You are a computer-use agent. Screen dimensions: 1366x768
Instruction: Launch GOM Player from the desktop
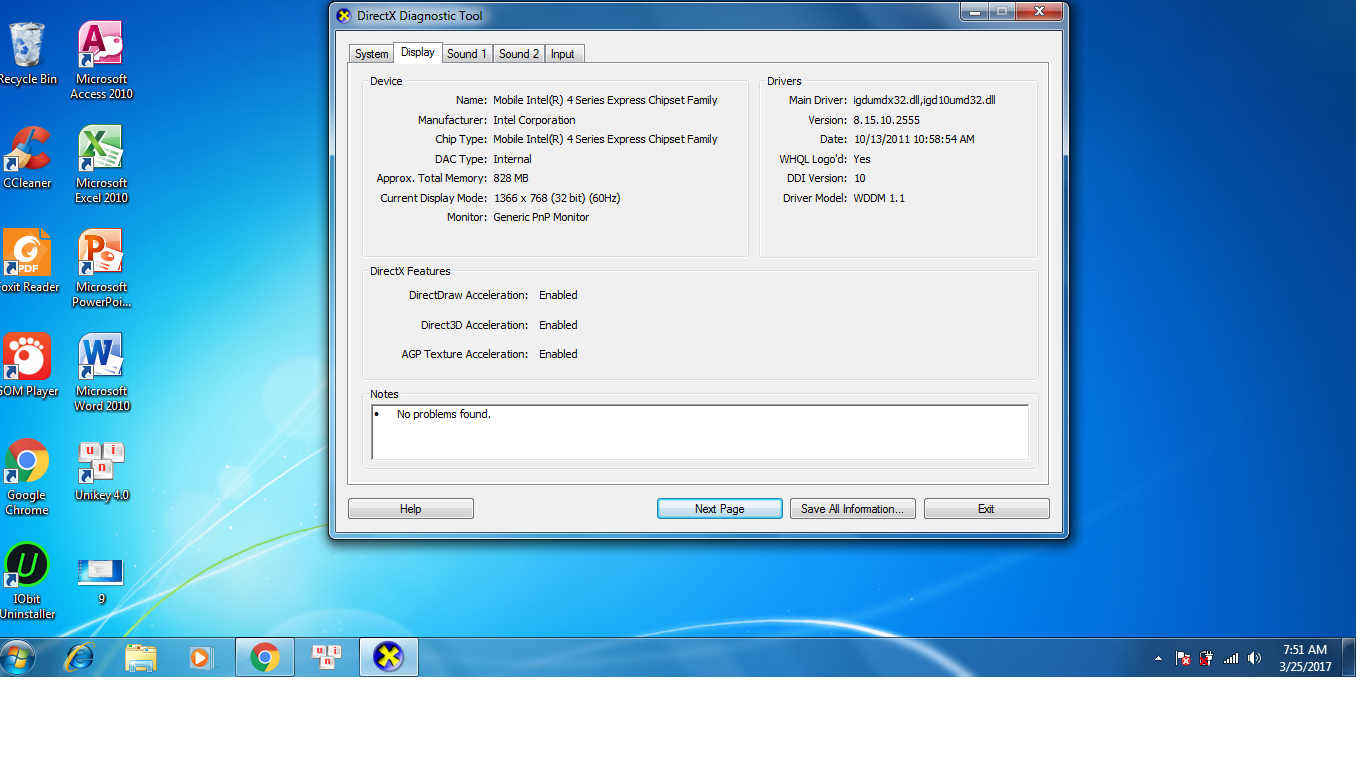tap(27, 365)
